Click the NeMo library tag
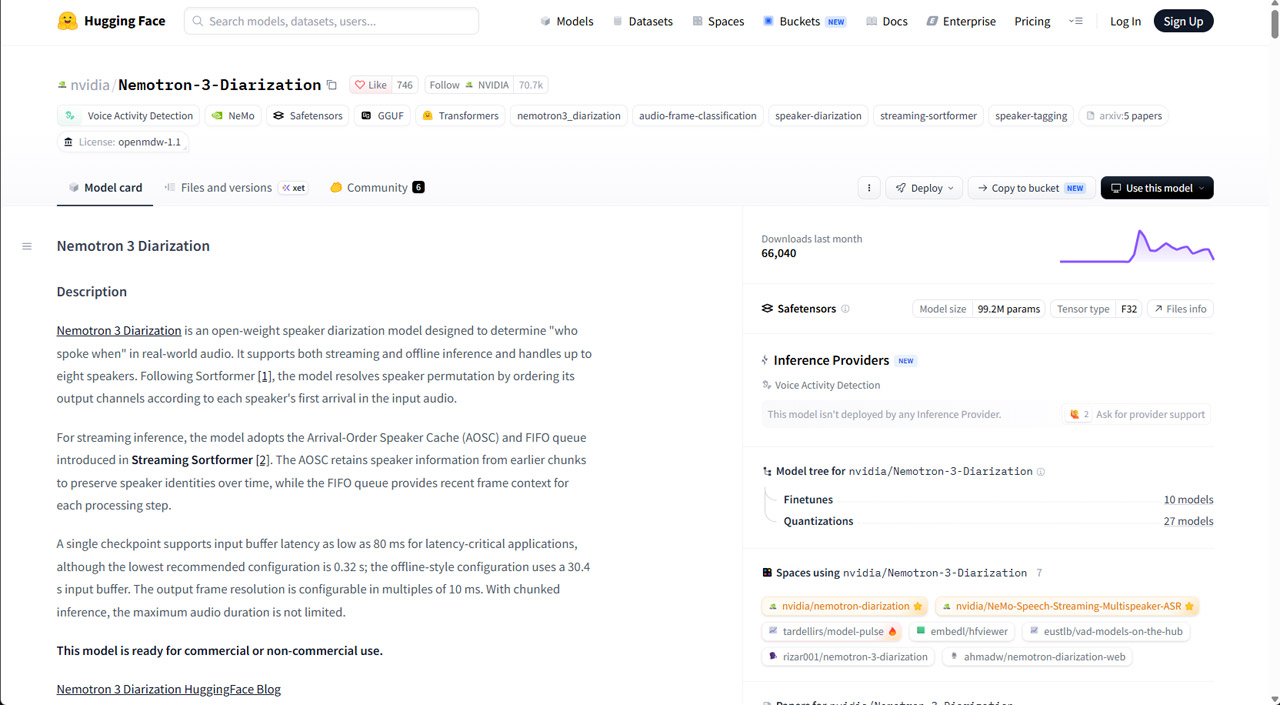1280x705 pixels. coord(233,116)
